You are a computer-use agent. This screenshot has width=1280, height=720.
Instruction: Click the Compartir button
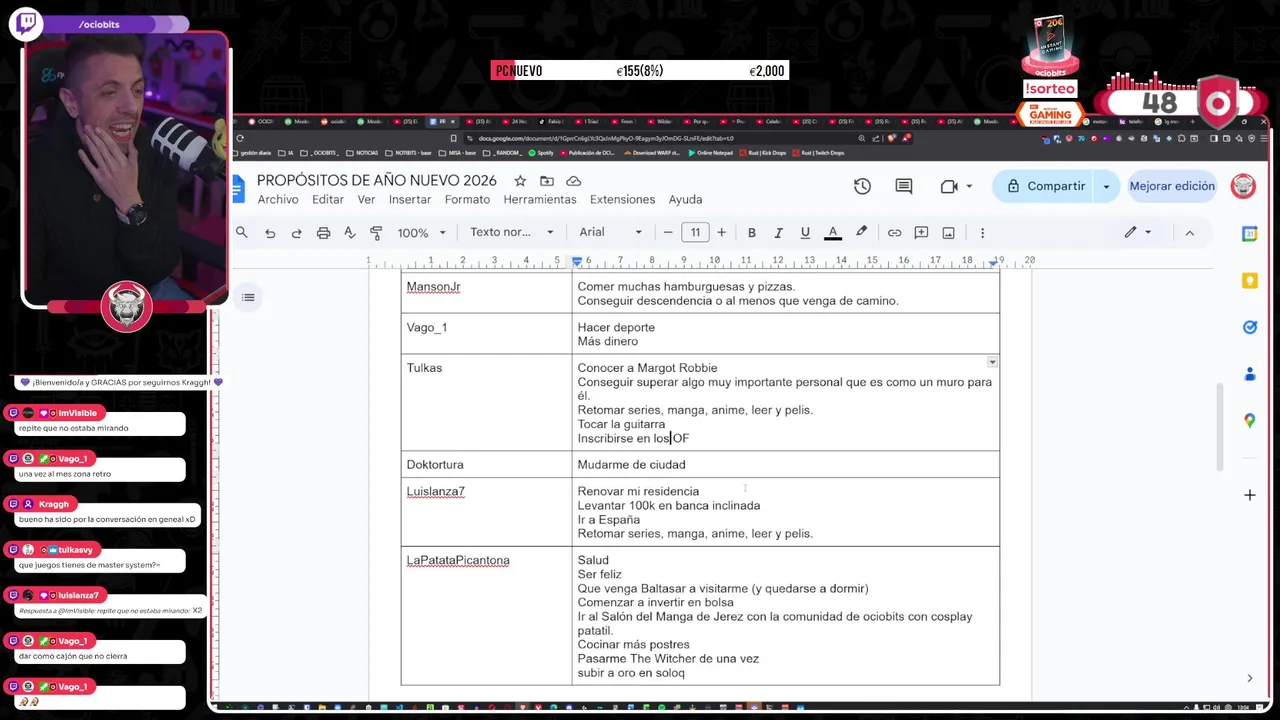[x=1046, y=186]
